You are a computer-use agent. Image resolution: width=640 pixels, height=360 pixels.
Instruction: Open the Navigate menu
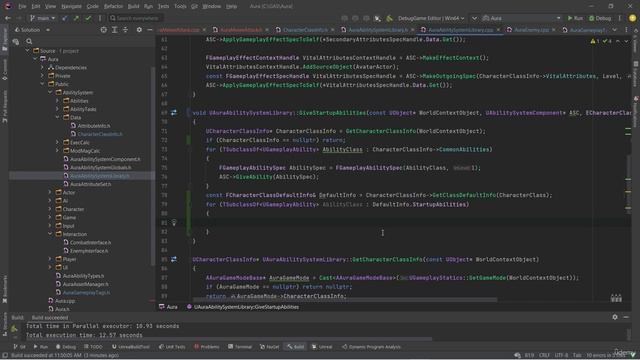71,7
